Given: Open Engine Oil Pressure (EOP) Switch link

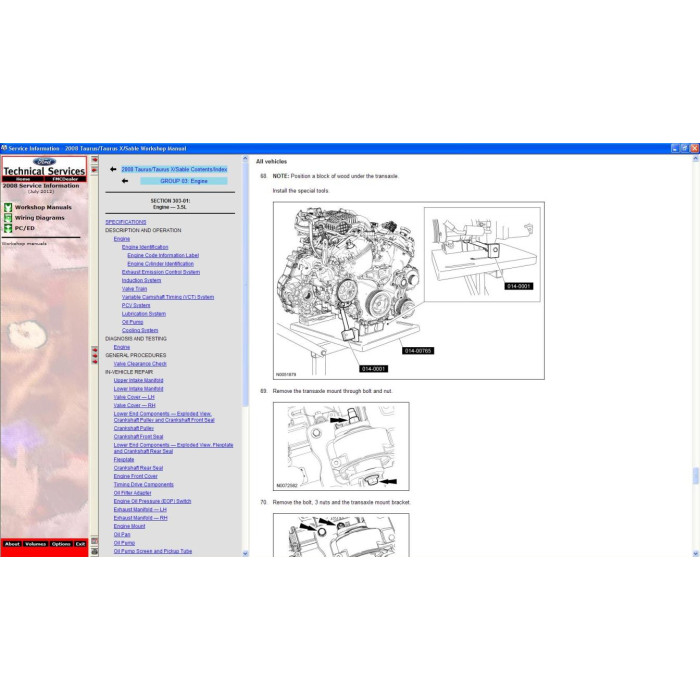Looking at the screenshot, I should point(152,501).
